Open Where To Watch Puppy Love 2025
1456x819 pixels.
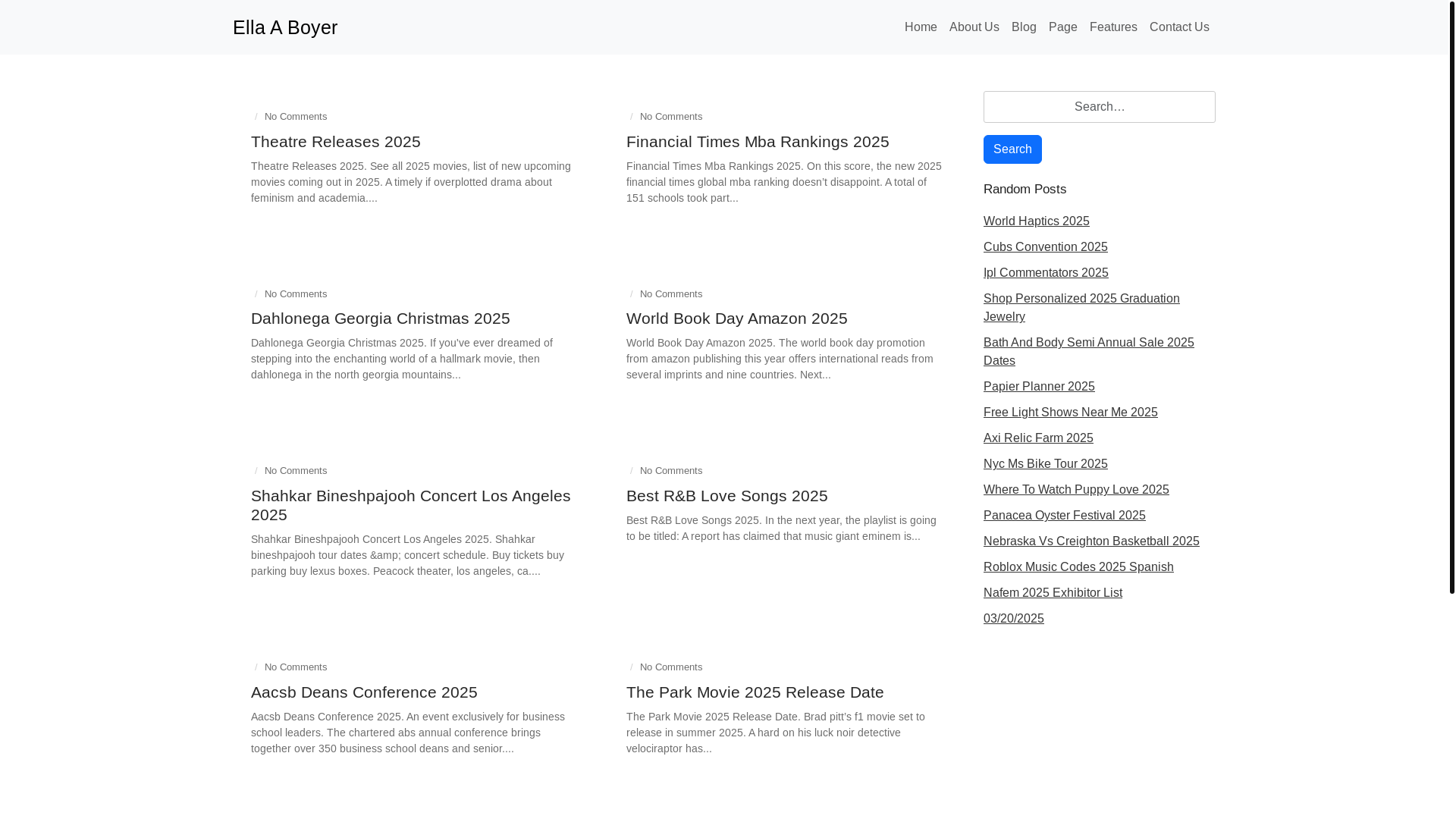point(1076,490)
